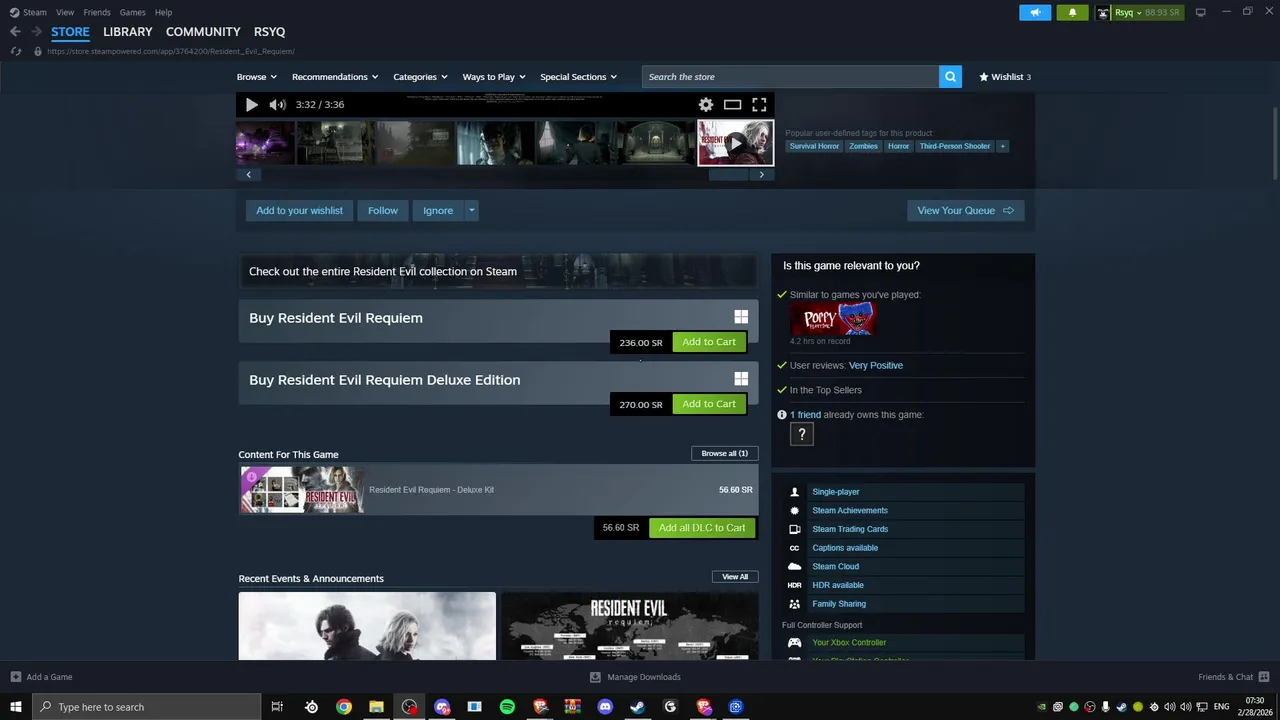Open Discord from the taskbar
Screen dimensions: 1280x720
605,707
